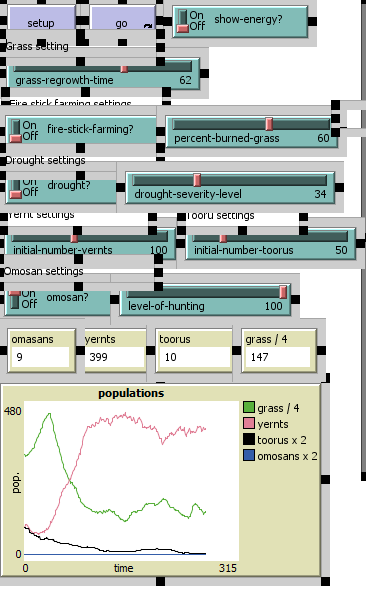This screenshot has width=366, height=594.
Task: Click the initial-number-toorus slider handle
Action: point(224,238)
